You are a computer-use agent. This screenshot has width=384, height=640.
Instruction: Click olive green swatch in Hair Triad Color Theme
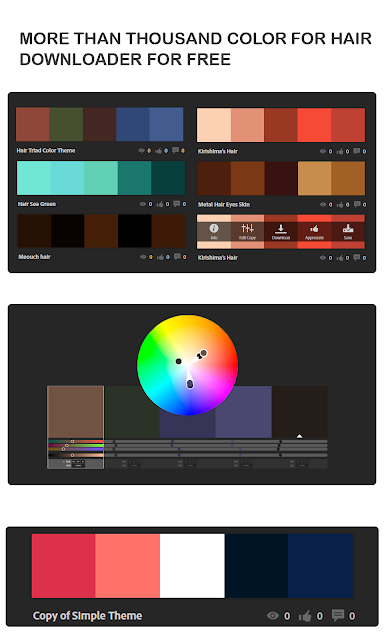click(x=66, y=124)
